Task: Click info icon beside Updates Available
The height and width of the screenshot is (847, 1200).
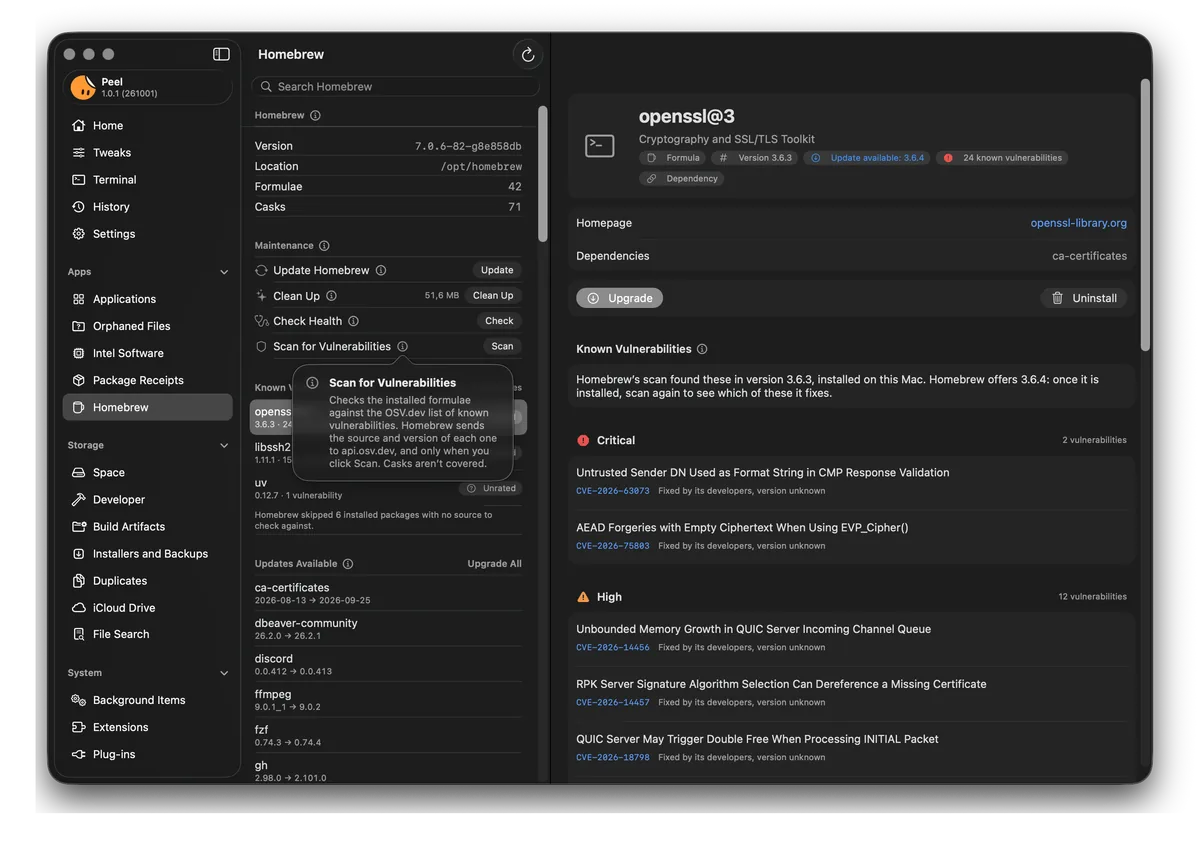Action: coord(348,564)
